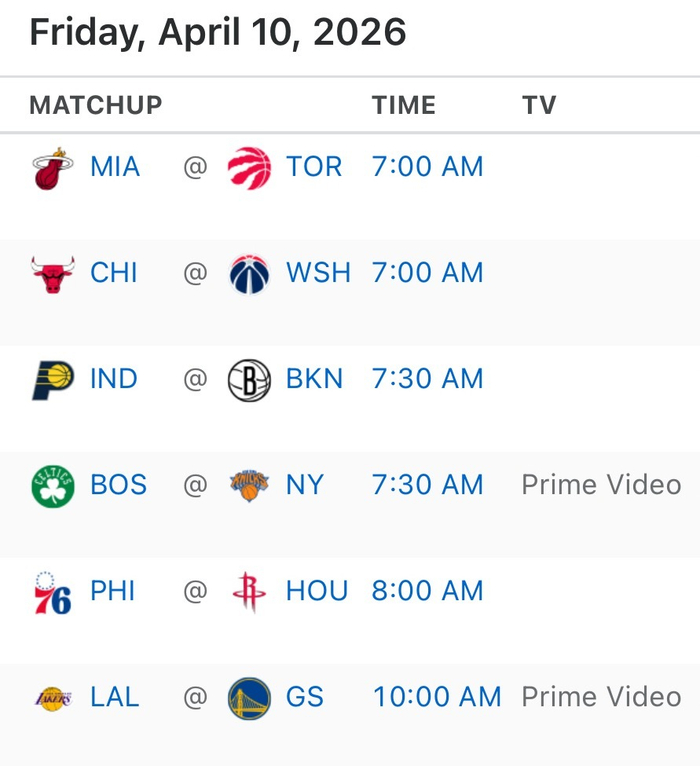This screenshot has width=700, height=766.
Task: Click the Boston Celtics shamrock logo
Action: click(x=52, y=486)
